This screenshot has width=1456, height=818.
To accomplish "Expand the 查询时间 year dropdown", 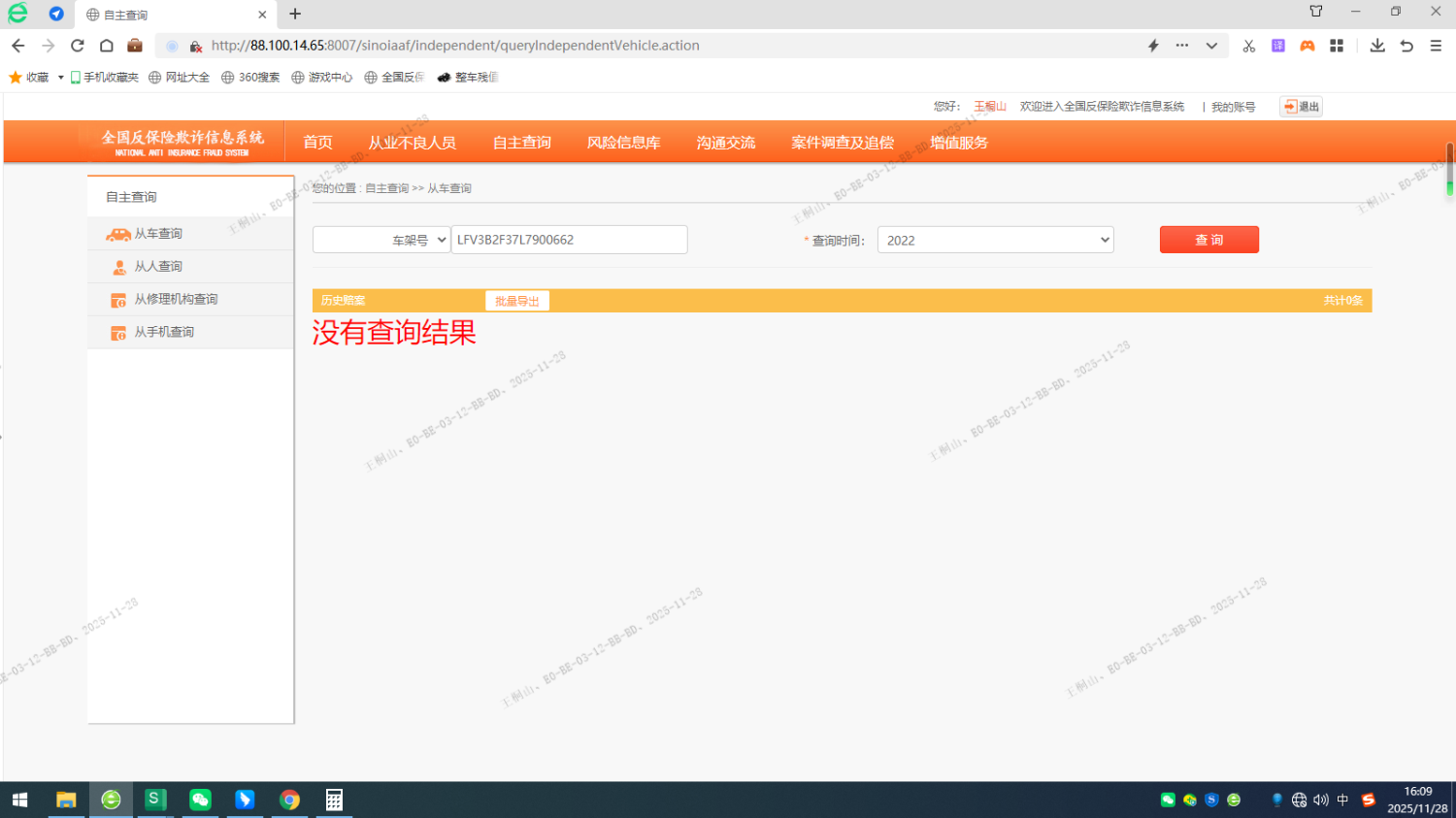I will [995, 240].
